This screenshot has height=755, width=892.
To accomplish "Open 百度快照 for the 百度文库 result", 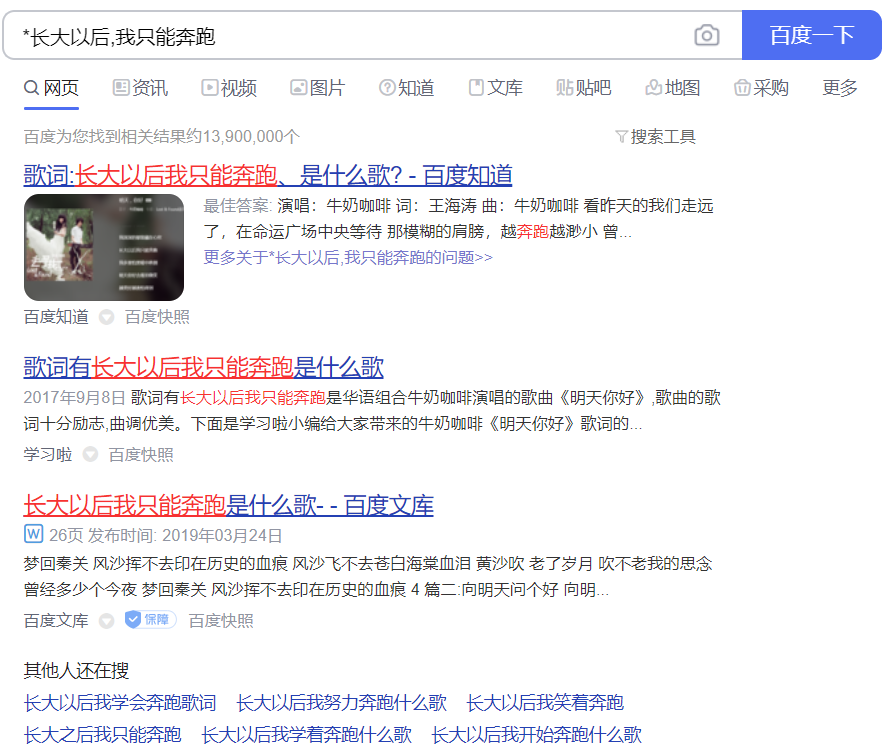I will [x=221, y=621].
